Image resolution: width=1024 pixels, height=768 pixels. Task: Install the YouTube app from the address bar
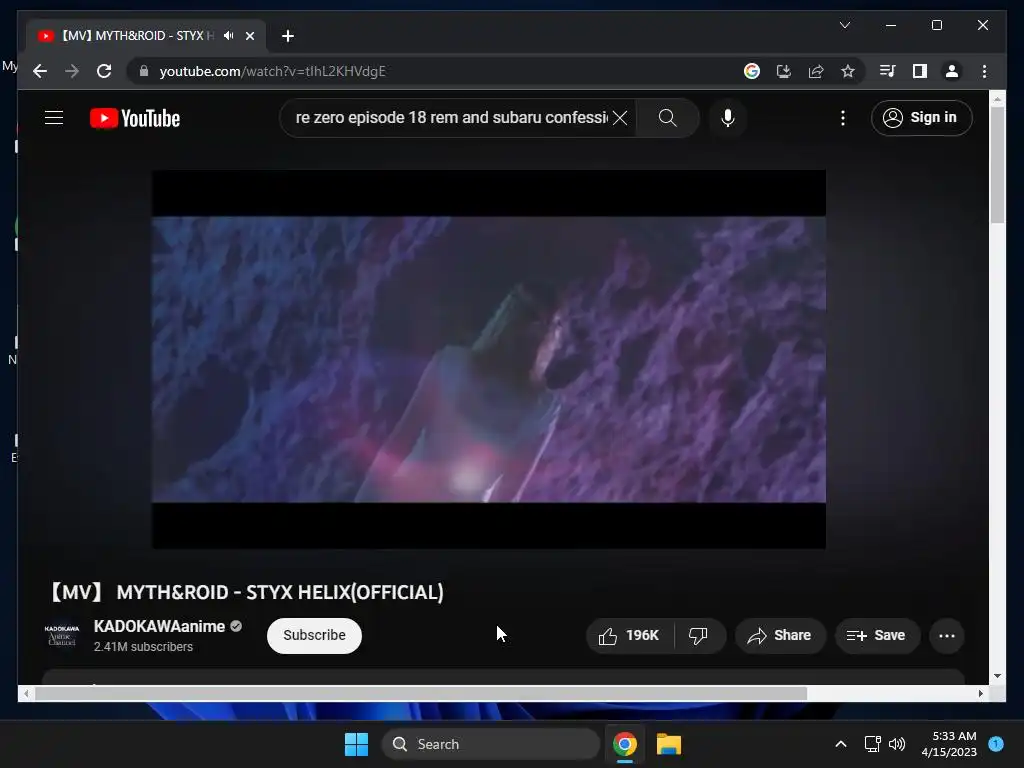pyautogui.click(x=784, y=71)
